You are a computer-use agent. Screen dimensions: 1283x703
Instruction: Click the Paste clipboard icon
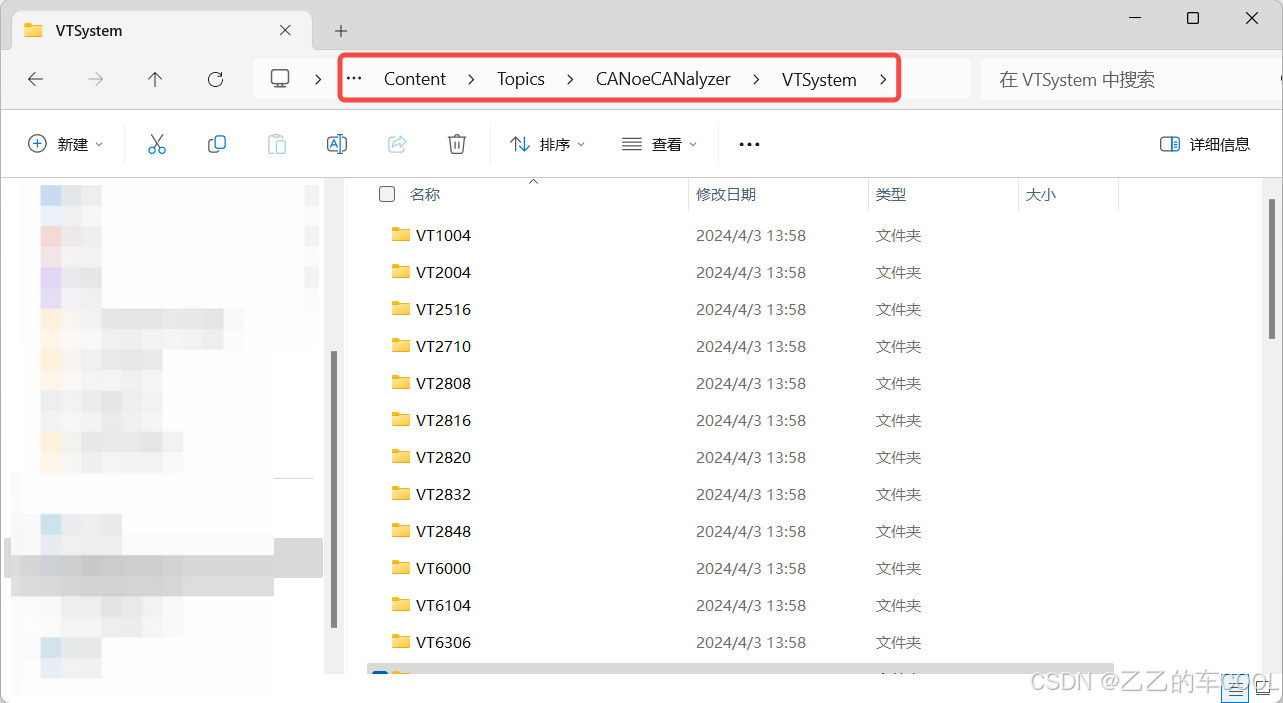point(277,144)
